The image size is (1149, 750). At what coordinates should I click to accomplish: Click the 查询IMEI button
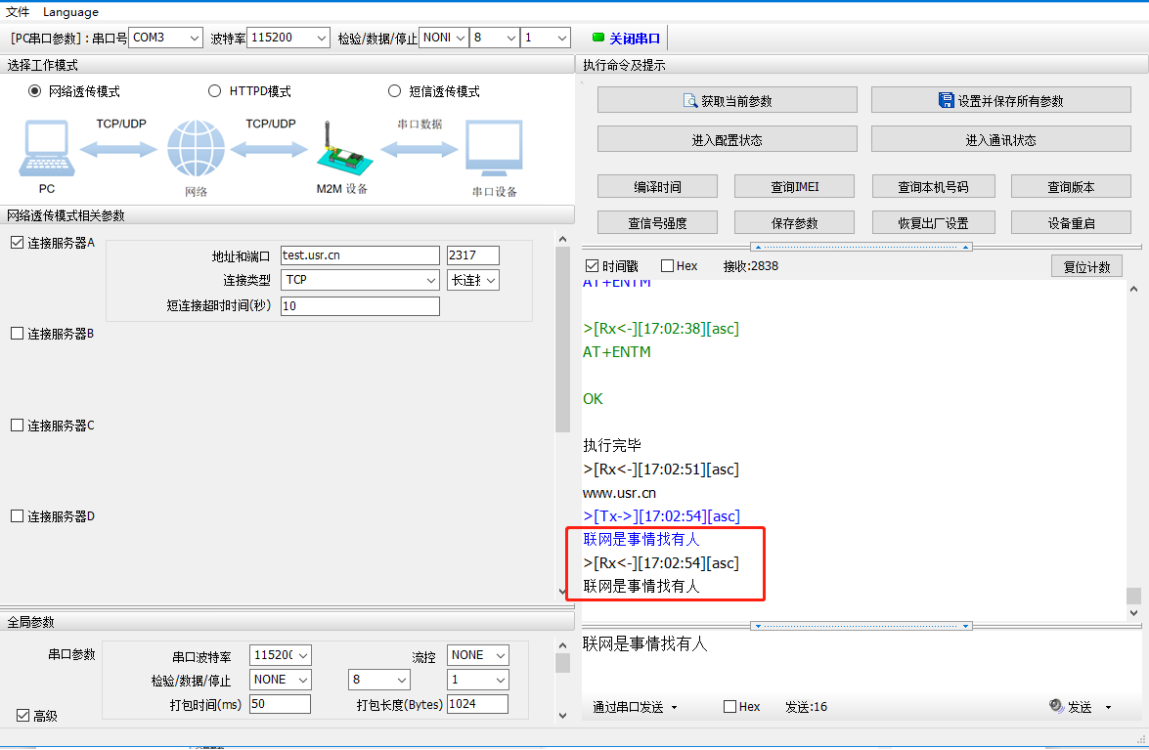794,186
